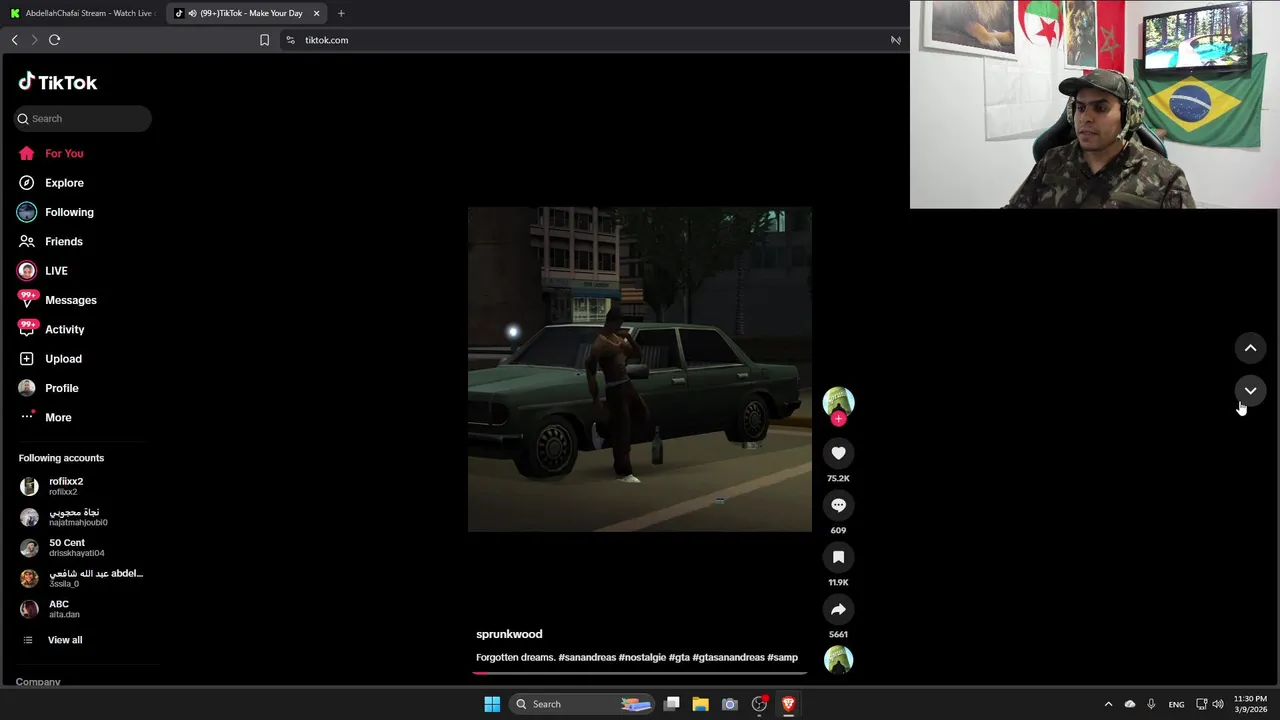Open the Windows Start menu

[x=492, y=704]
